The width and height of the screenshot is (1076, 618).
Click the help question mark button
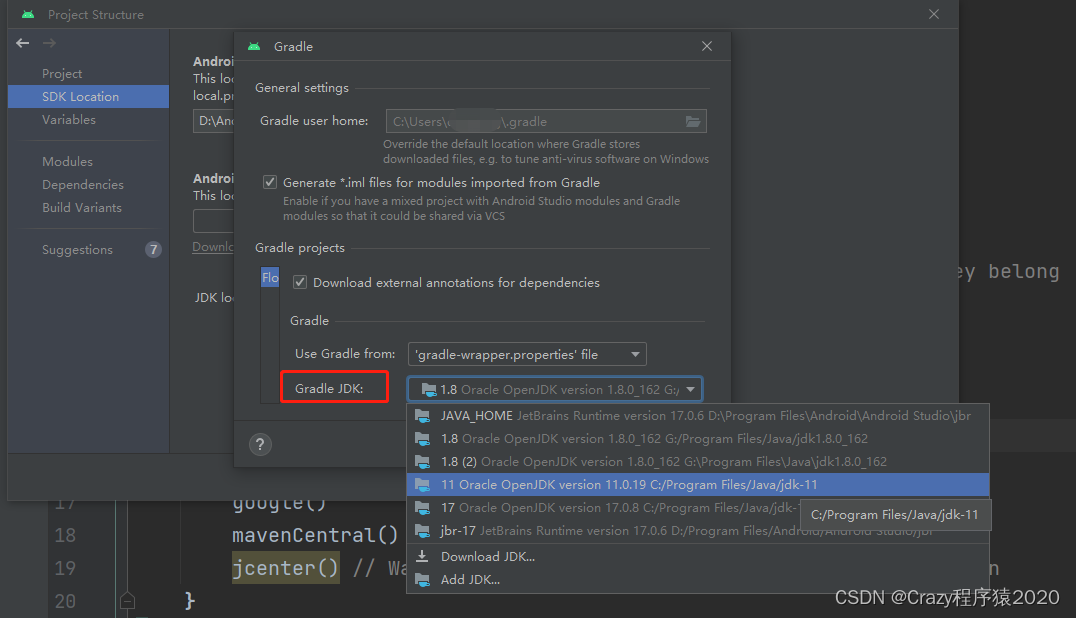pos(260,444)
